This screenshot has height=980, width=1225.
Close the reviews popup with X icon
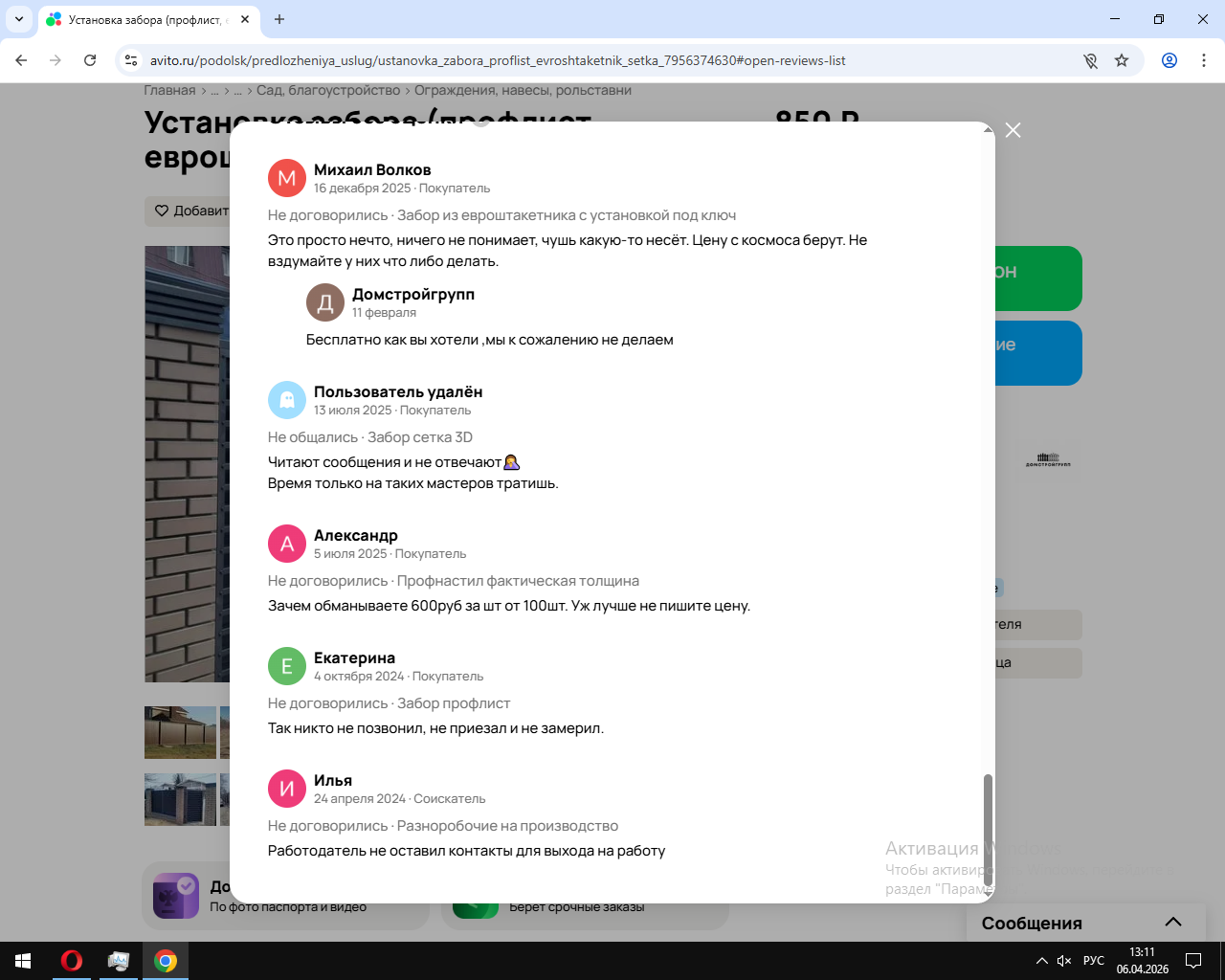pos(1013,130)
